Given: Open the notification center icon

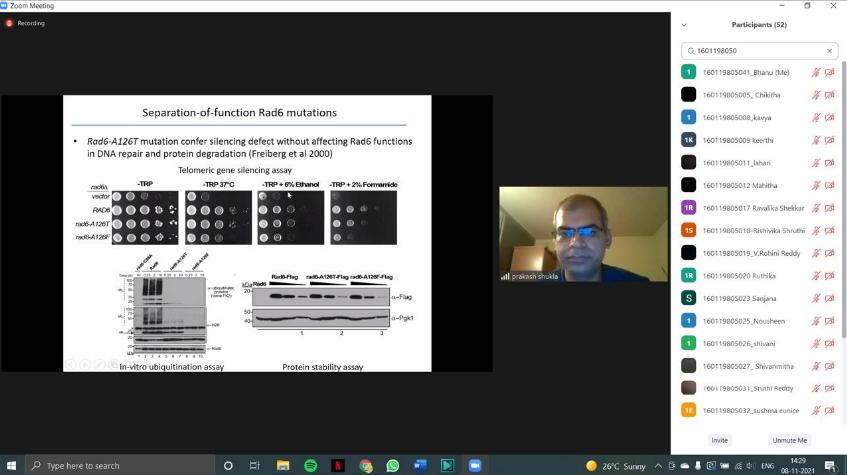Looking at the screenshot, I should (x=830, y=465).
